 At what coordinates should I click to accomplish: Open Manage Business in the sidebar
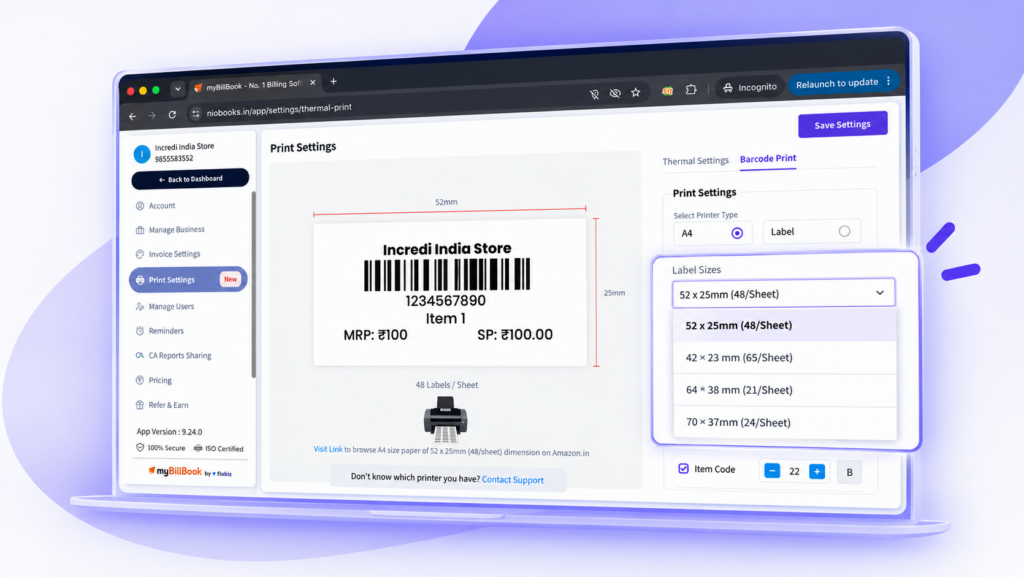coord(176,230)
